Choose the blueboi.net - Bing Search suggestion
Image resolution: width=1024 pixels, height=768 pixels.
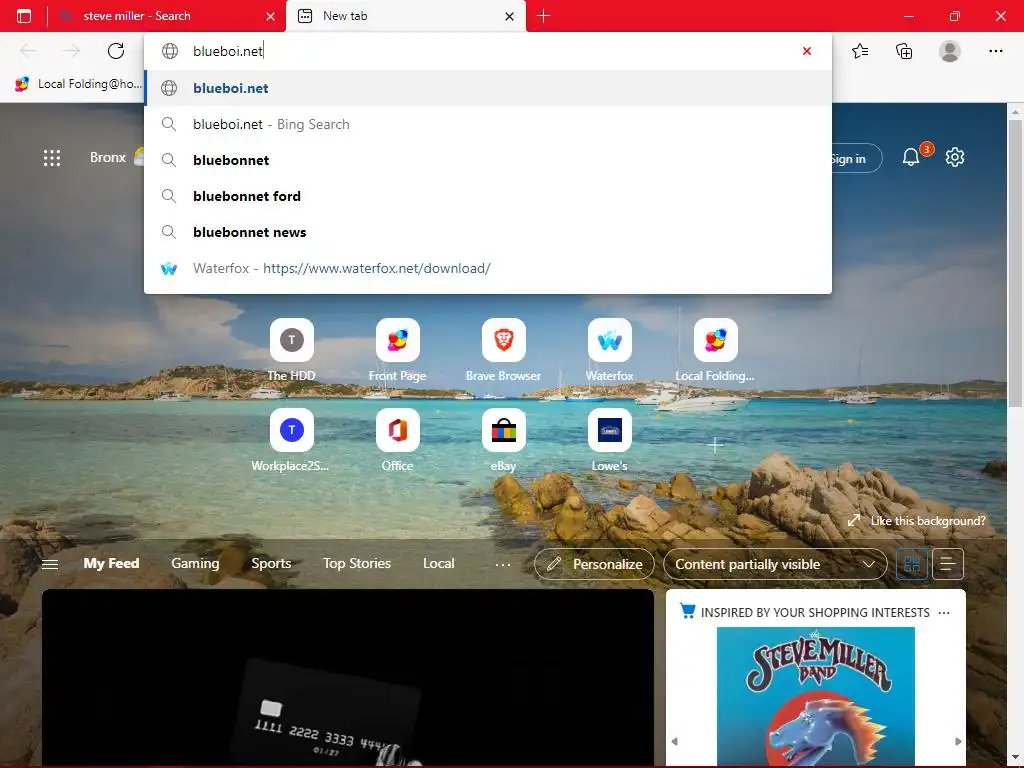click(x=488, y=124)
